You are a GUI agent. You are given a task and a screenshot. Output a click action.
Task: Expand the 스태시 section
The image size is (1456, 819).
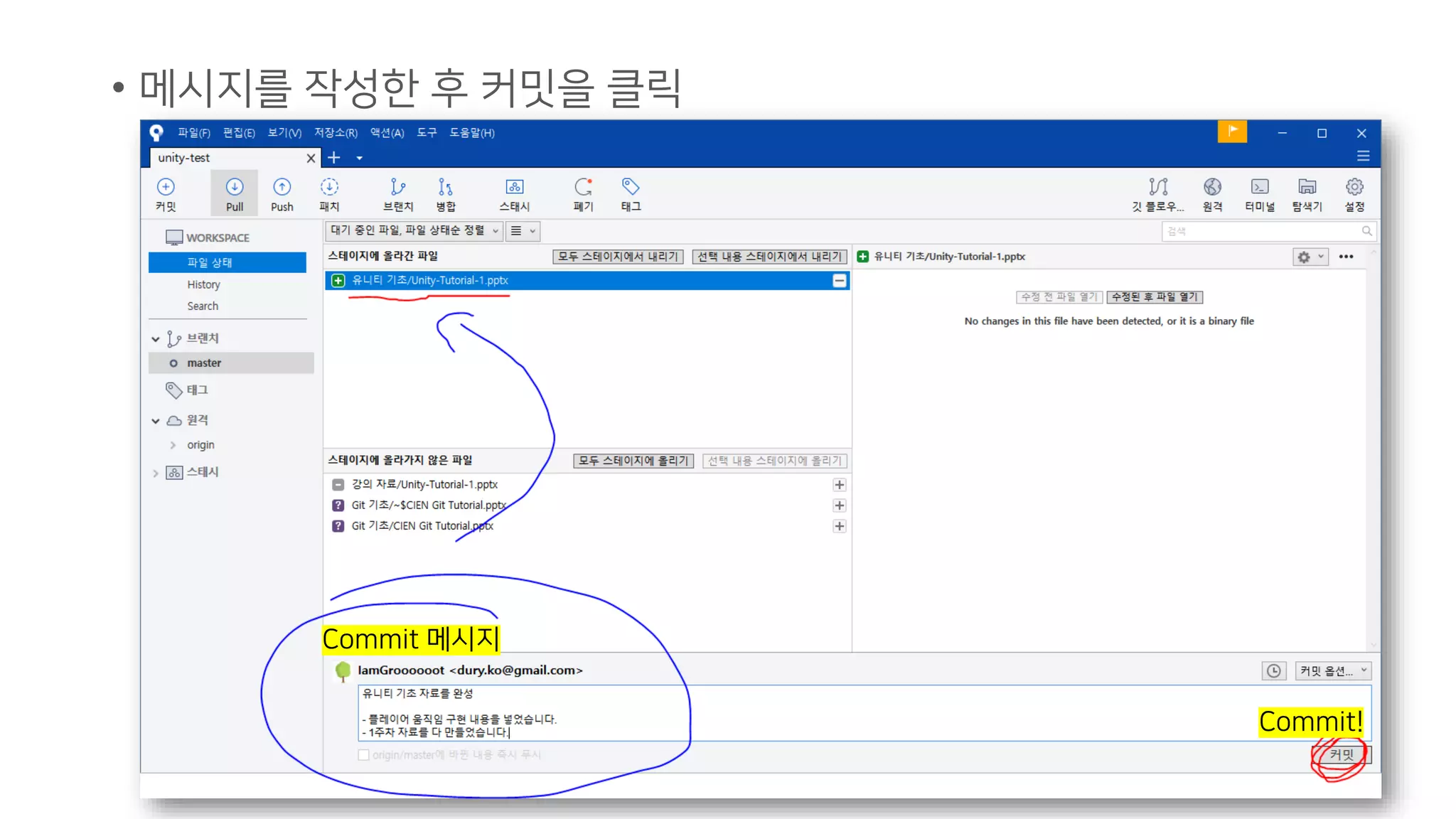click(x=156, y=473)
